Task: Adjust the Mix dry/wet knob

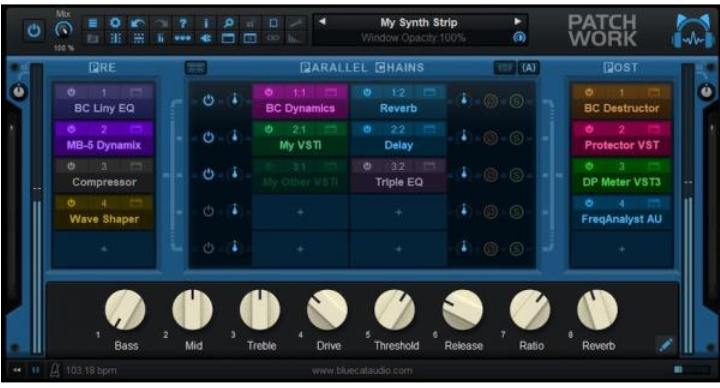Action: 63,30
